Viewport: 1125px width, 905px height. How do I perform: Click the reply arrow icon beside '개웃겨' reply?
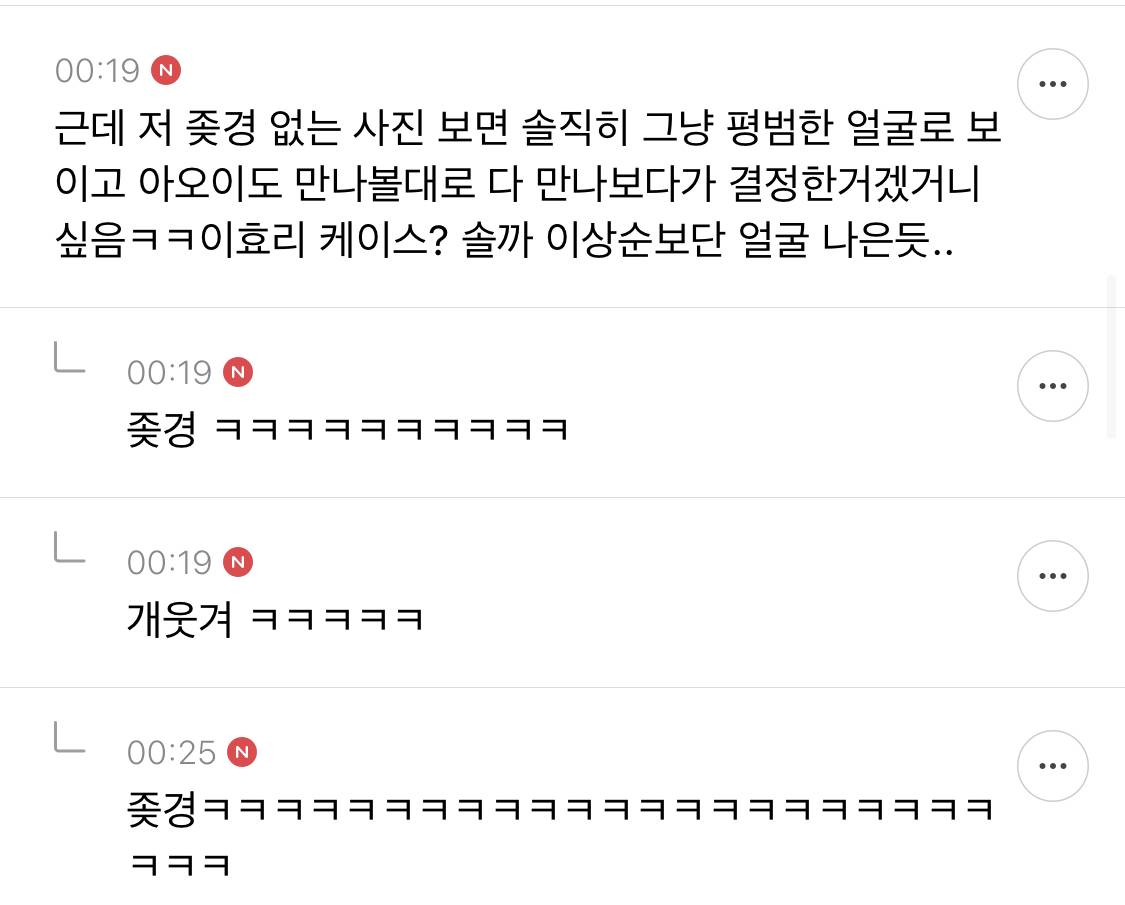[70, 547]
